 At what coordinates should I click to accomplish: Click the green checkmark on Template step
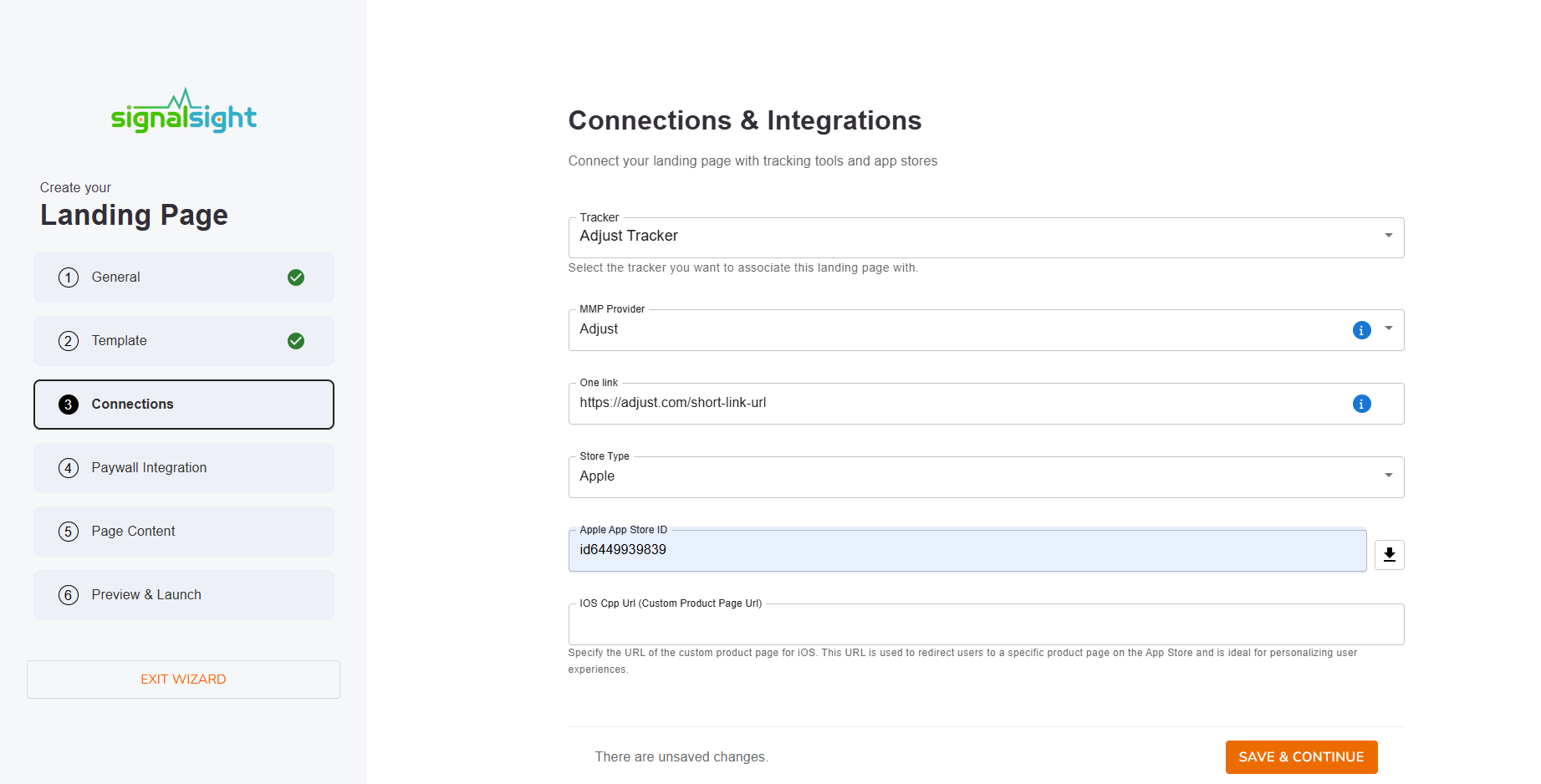click(x=296, y=341)
